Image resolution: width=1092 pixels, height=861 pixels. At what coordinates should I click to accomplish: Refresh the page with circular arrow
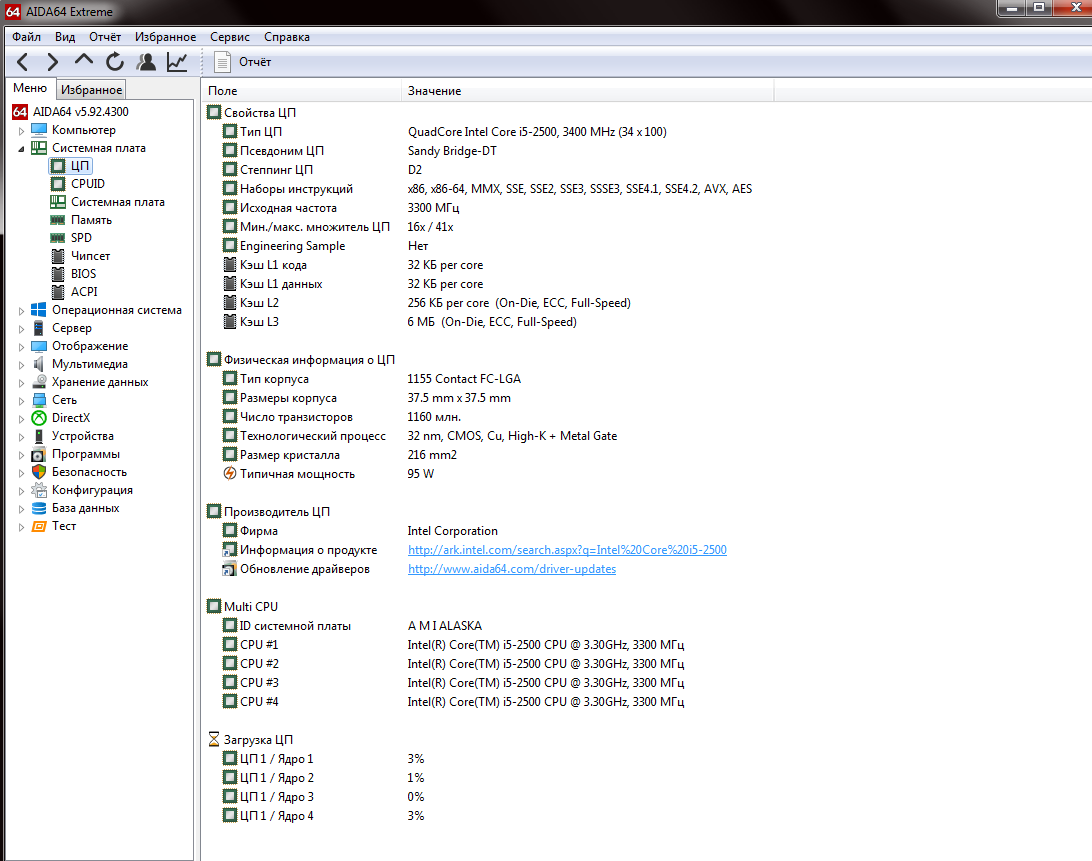click(x=115, y=62)
